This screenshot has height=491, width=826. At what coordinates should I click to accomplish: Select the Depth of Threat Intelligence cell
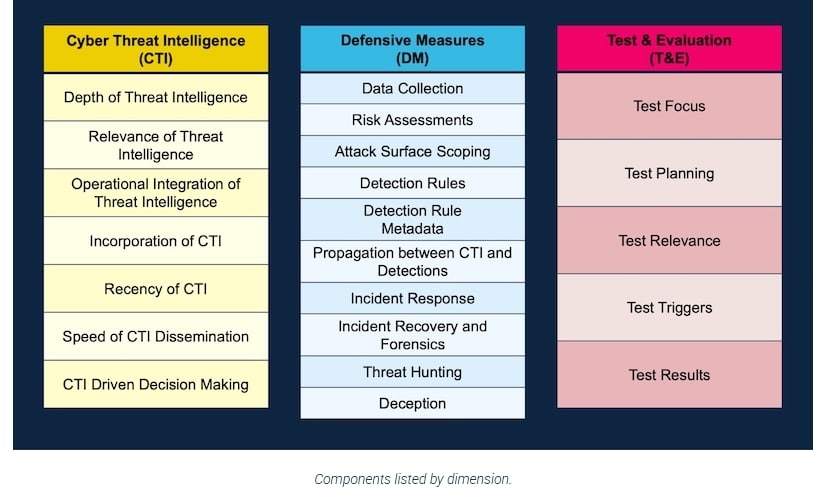[x=155, y=97]
